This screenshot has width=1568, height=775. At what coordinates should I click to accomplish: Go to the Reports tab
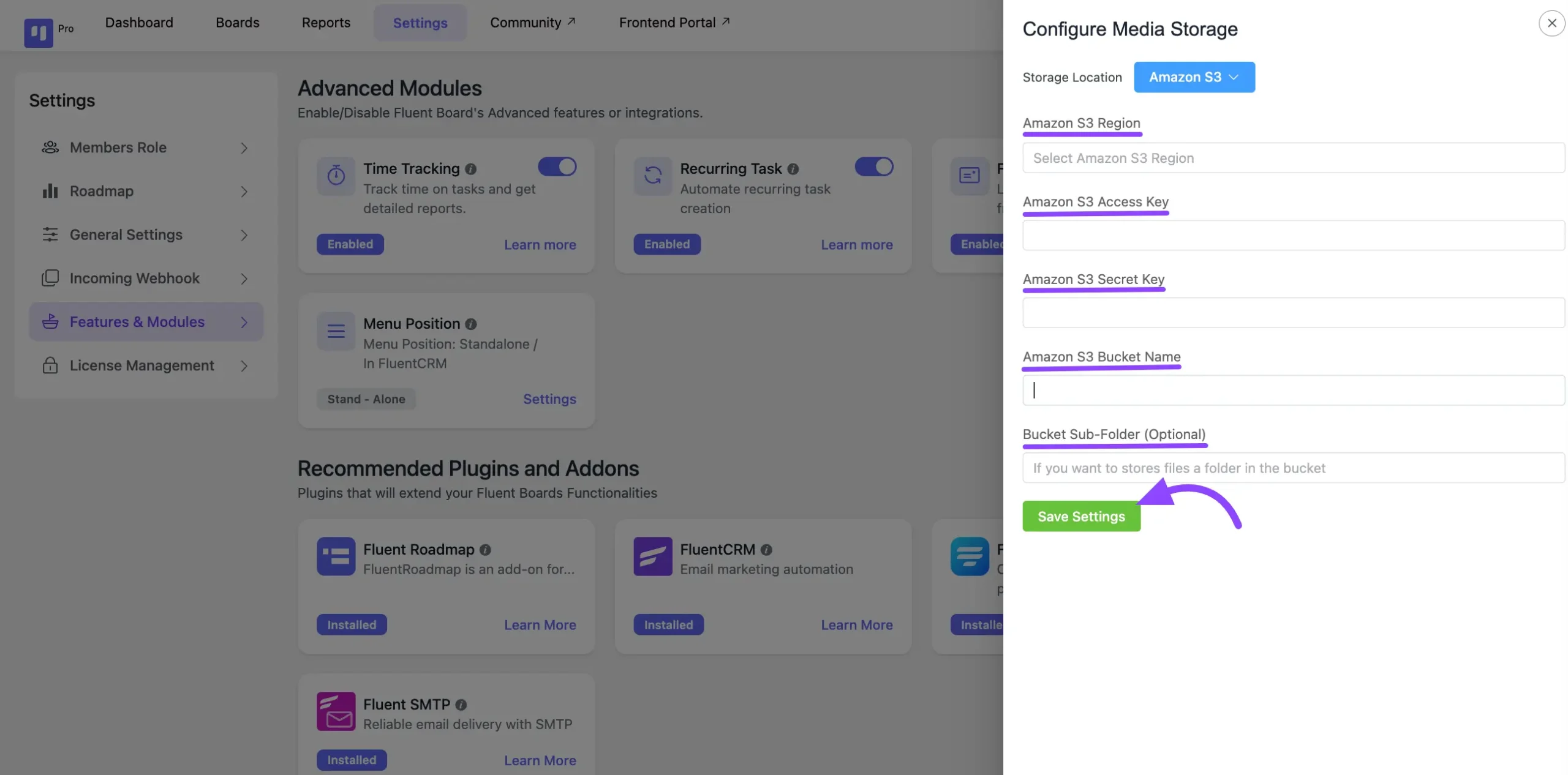(326, 23)
